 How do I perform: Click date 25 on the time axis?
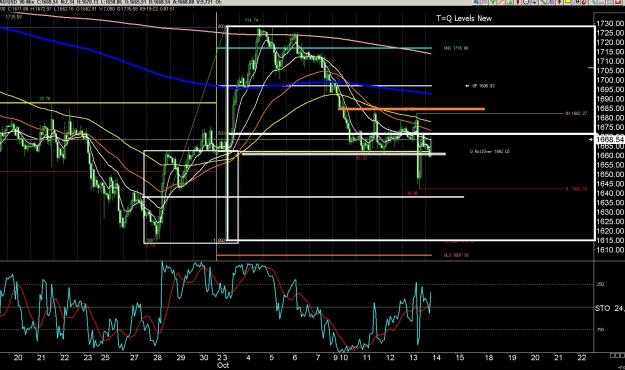105,358
